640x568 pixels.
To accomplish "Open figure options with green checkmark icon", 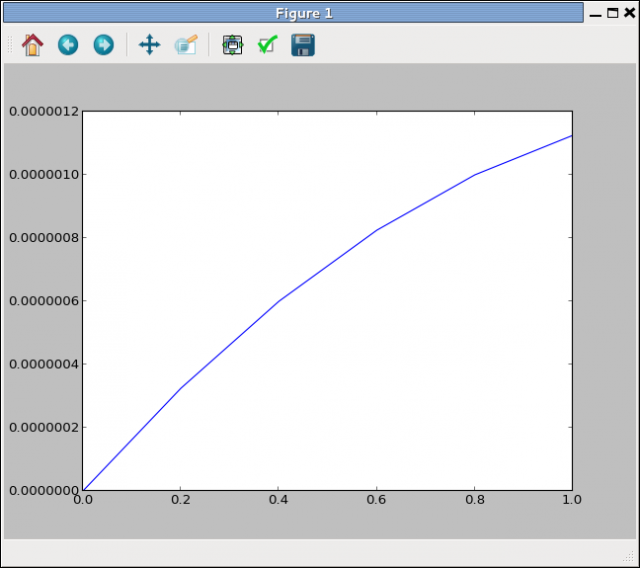I will (x=267, y=45).
